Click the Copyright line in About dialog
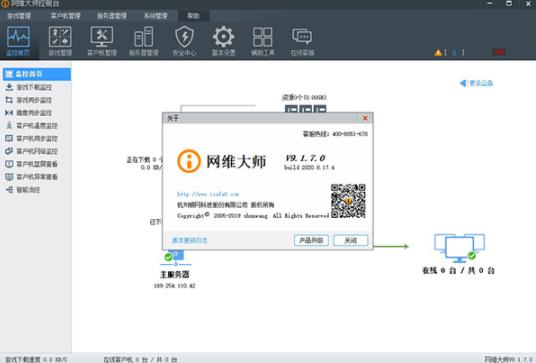The height and width of the screenshot is (363, 536). coord(253,215)
